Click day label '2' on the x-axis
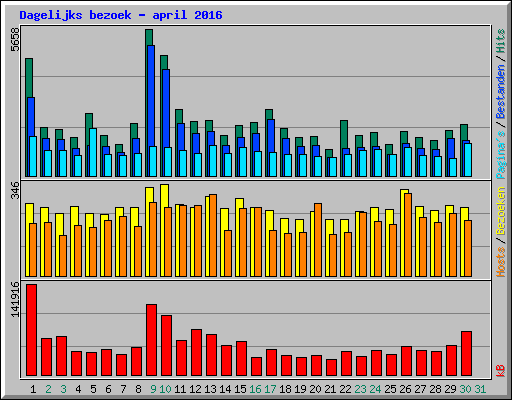 click(x=48, y=389)
